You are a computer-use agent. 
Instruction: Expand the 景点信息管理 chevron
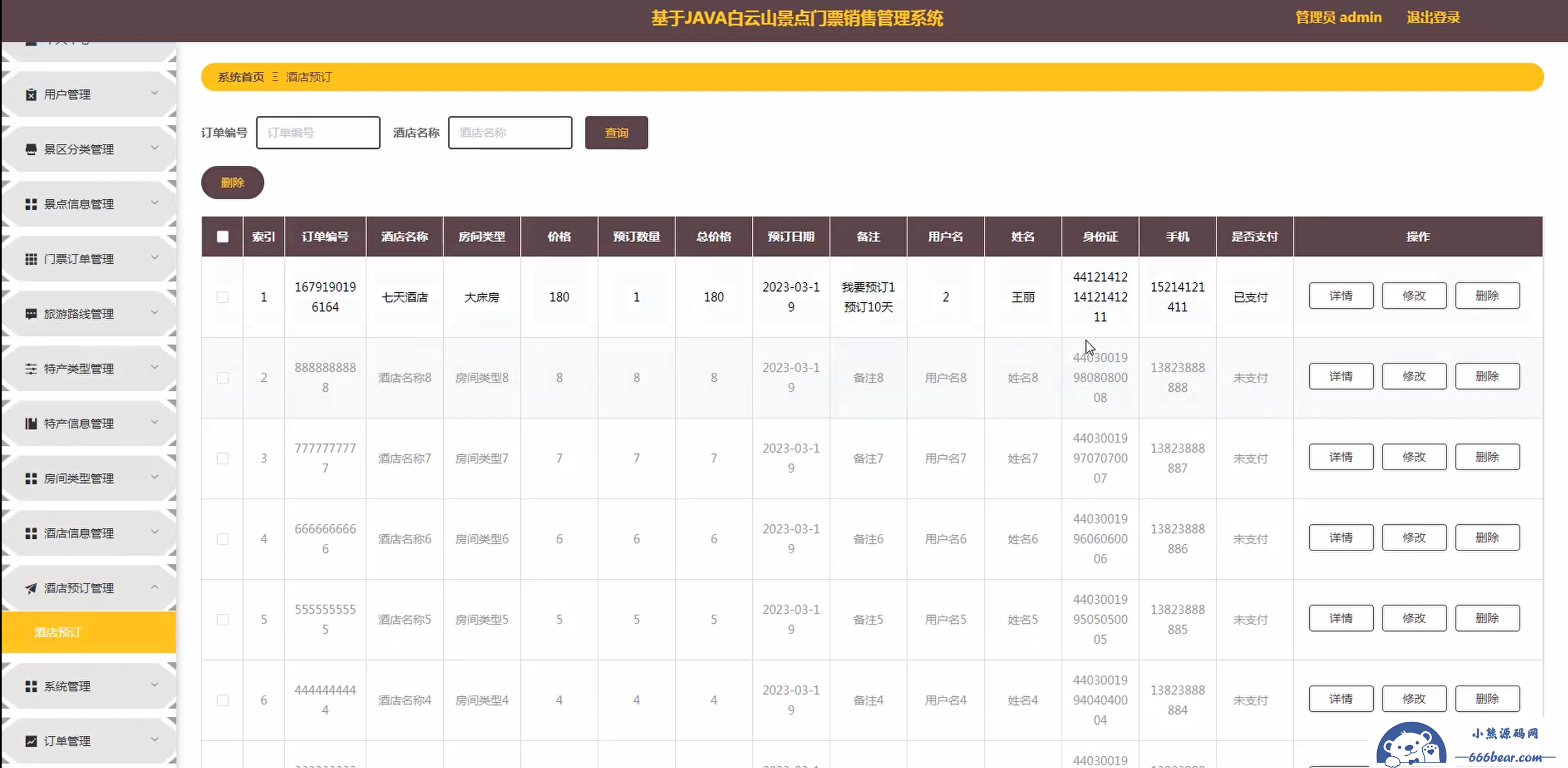tap(155, 202)
